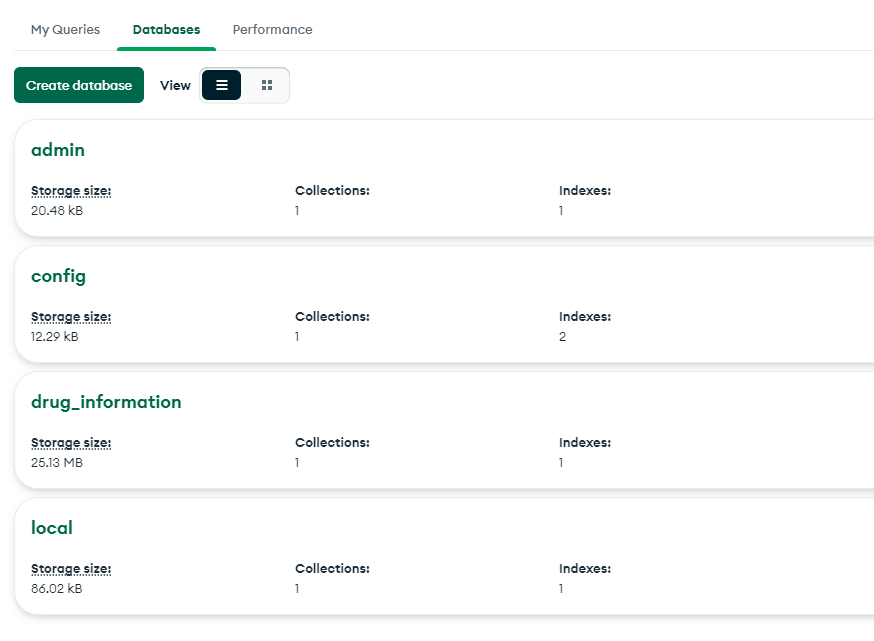This screenshot has width=874, height=641.
Task: Open the drug_information database
Action: (106, 402)
